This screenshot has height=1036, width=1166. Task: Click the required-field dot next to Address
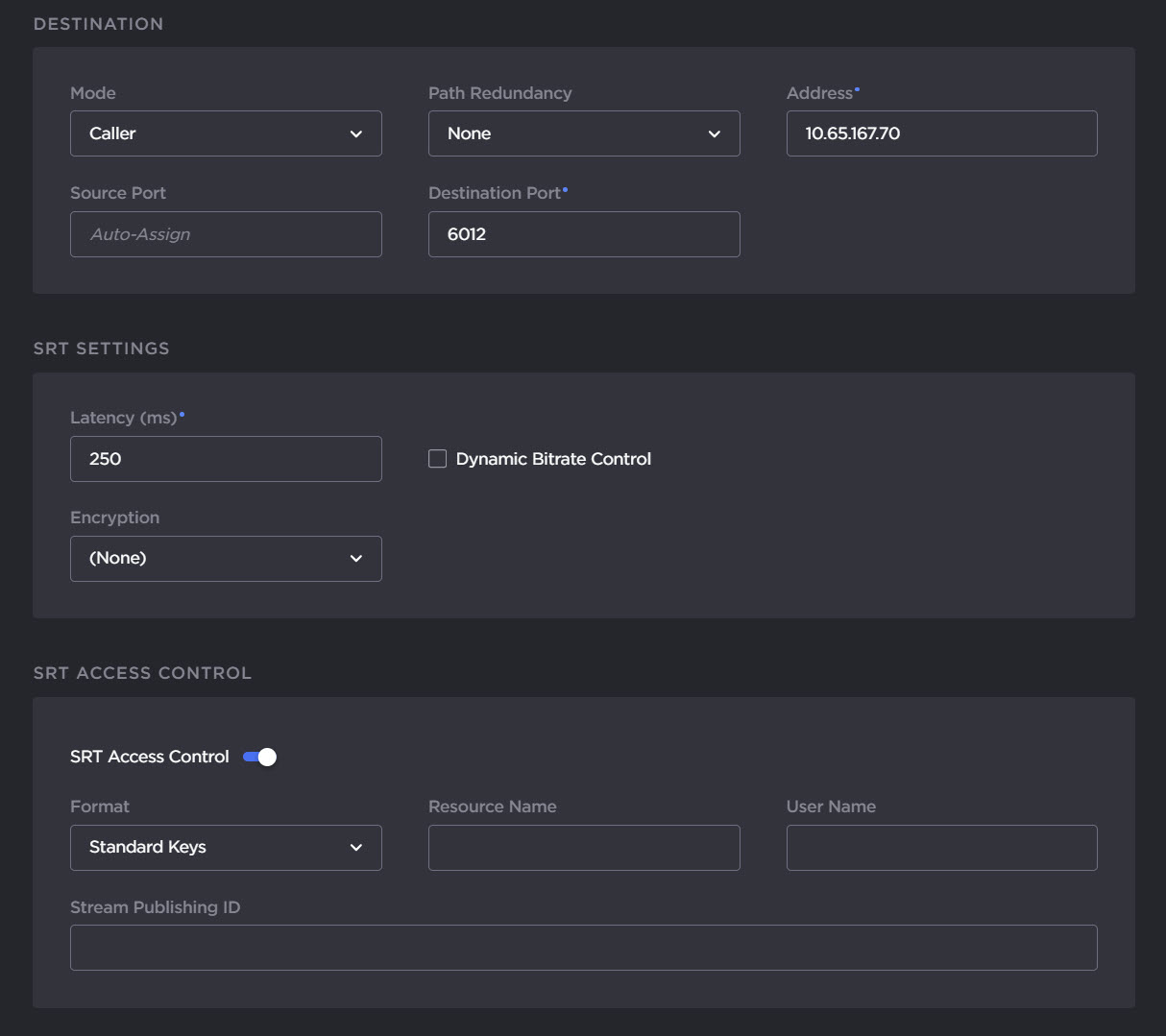[857, 87]
